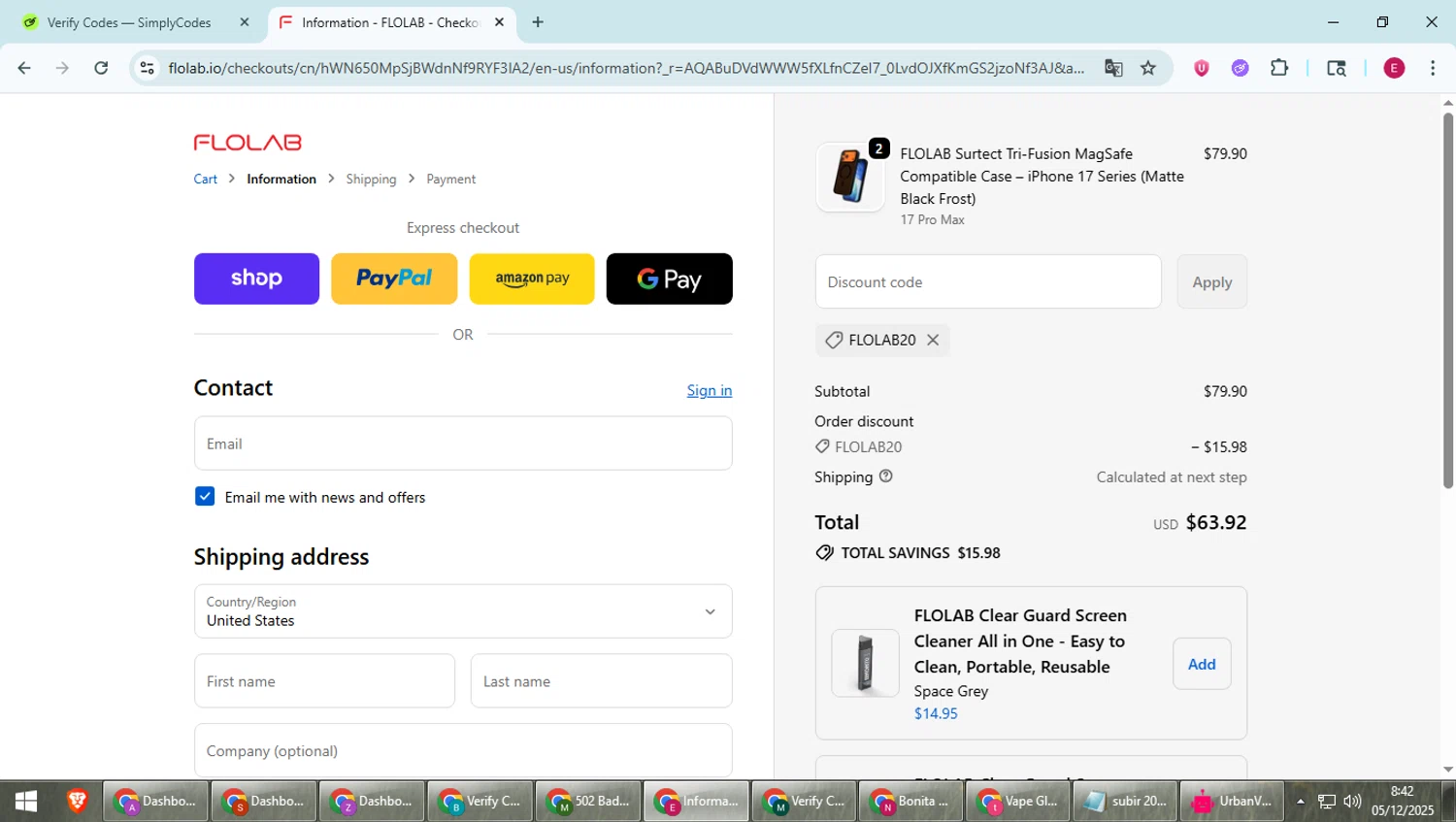Go forward to next page
This screenshot has width=1456, height=822.
pos(62,68)
